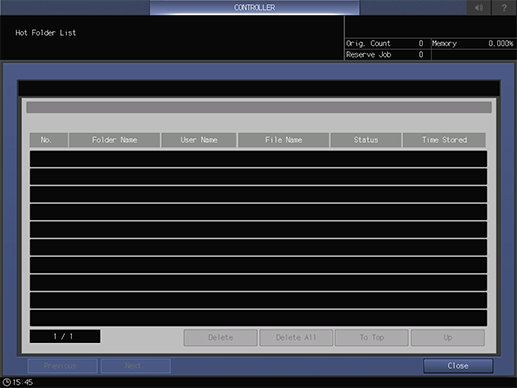Click the speaker volume icon
The width and height of the screenshot is (517, 388).
click(x=479, y=7)
